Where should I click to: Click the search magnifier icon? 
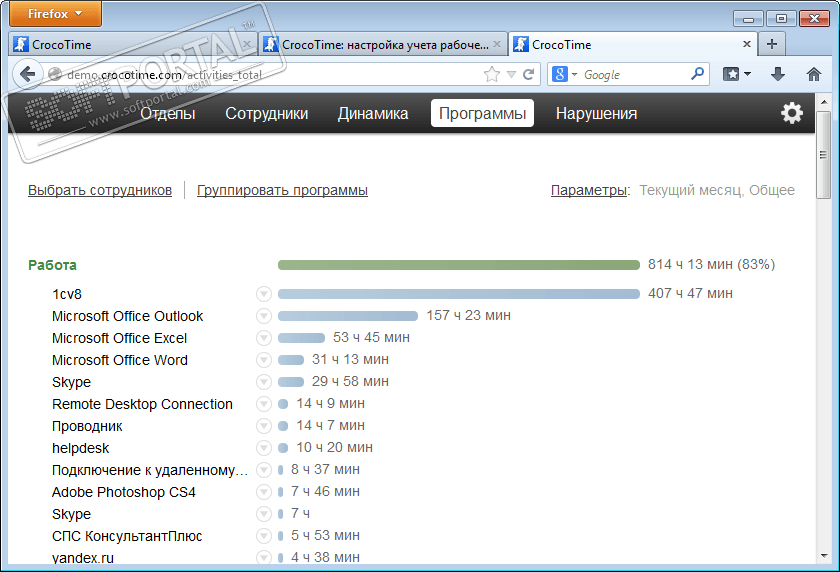(x=698, y=74)
